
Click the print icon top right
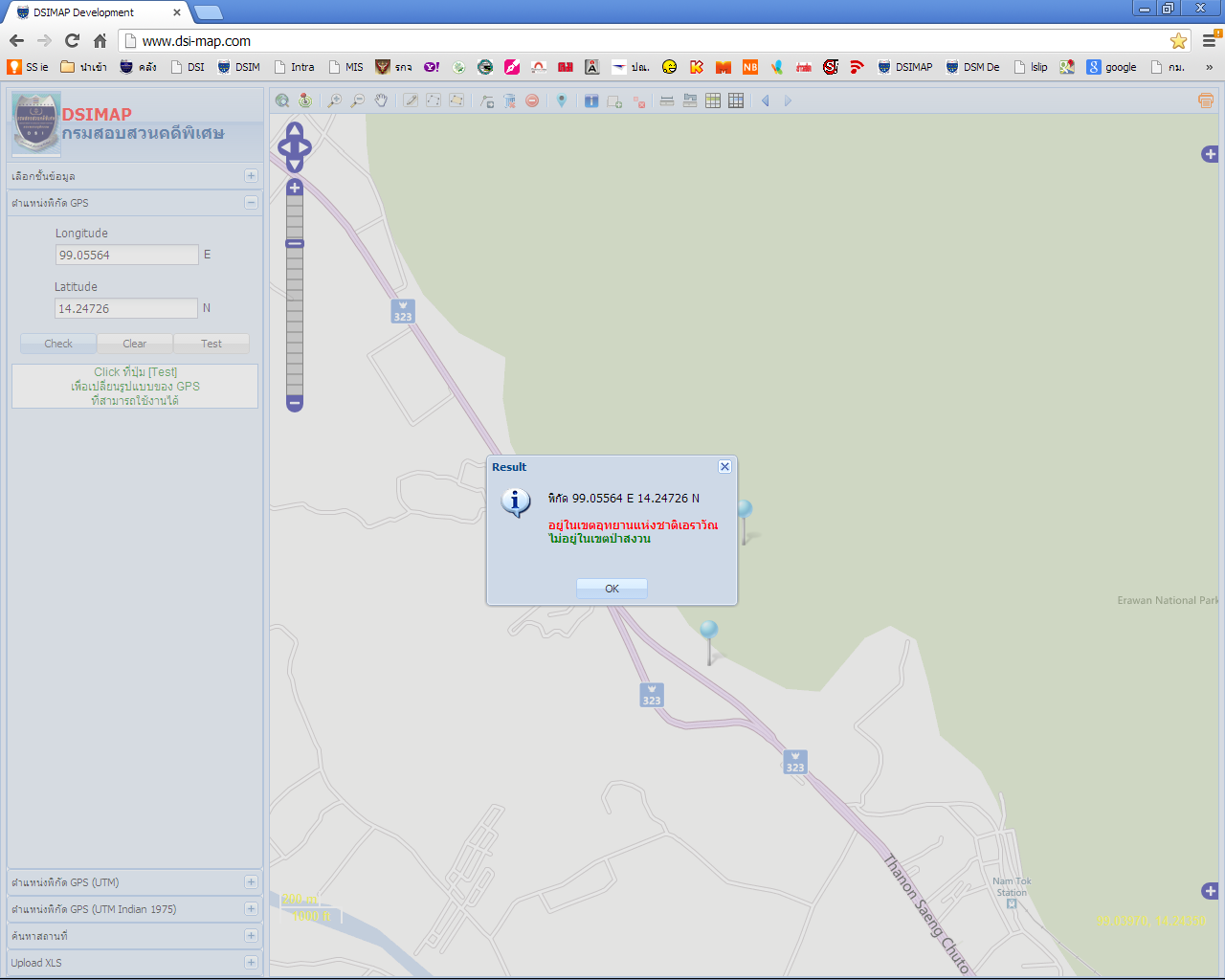click(1205, 100)
